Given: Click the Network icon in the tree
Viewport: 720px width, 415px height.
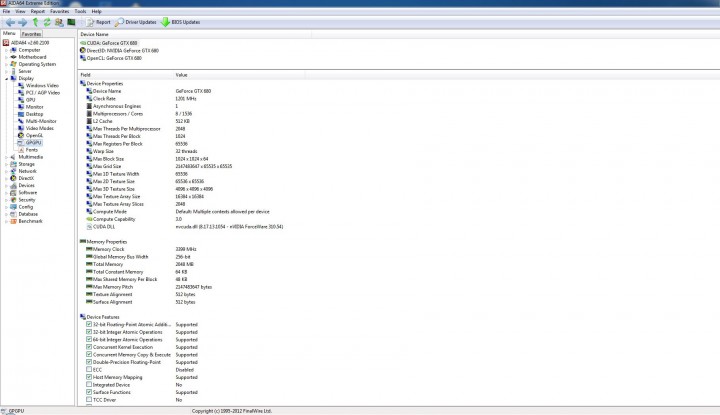Looking at the screenshot, I should pos(13,171).
